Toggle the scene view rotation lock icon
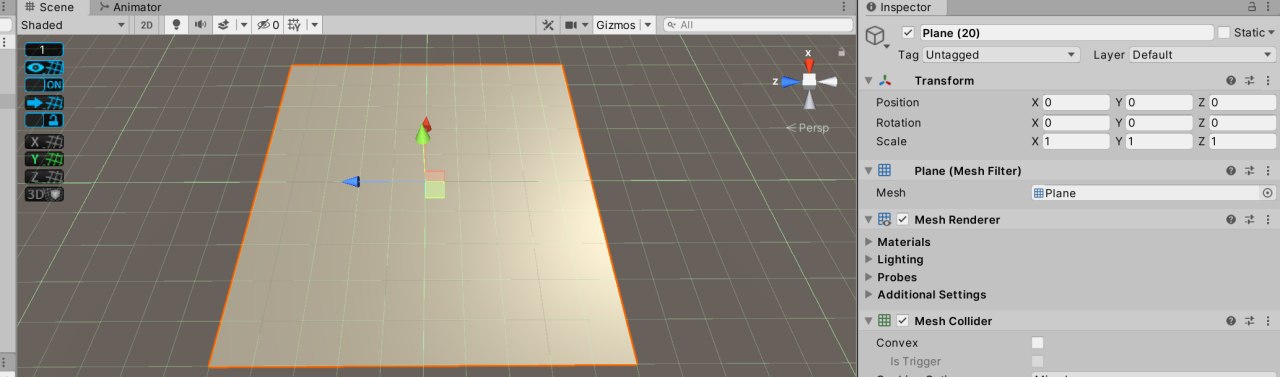This screenshot has height=377, width=1280. click(x=842, y=52)
